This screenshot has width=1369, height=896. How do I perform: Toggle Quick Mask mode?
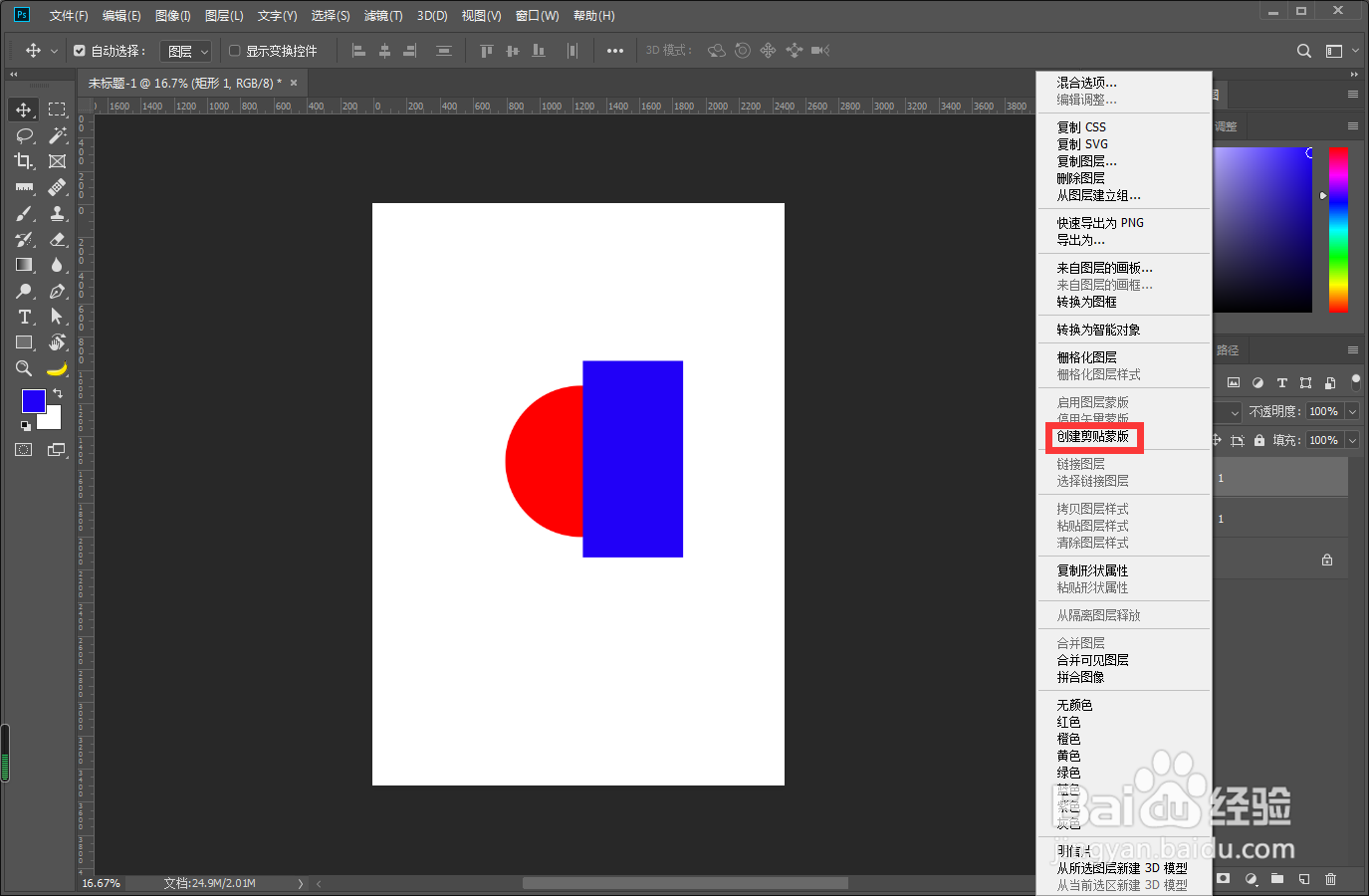pyautogui.click(x=23, y=450)
